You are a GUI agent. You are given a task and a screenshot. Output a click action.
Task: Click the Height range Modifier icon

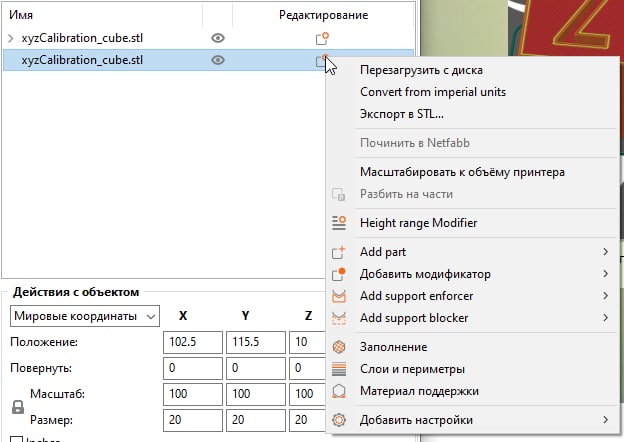(x=339, y=223)
